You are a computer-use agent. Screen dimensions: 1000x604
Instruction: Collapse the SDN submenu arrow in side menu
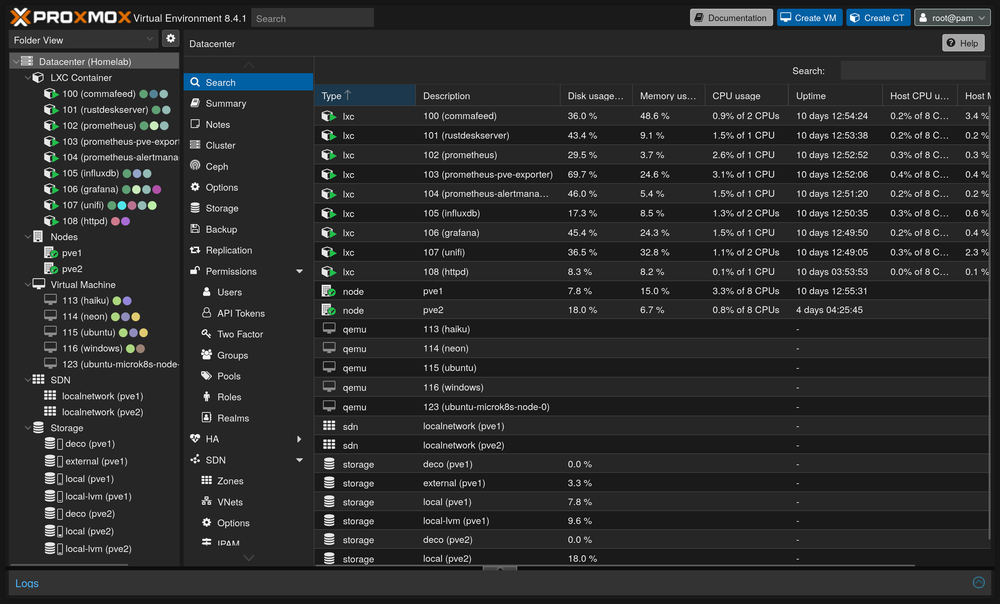(299, 460)
